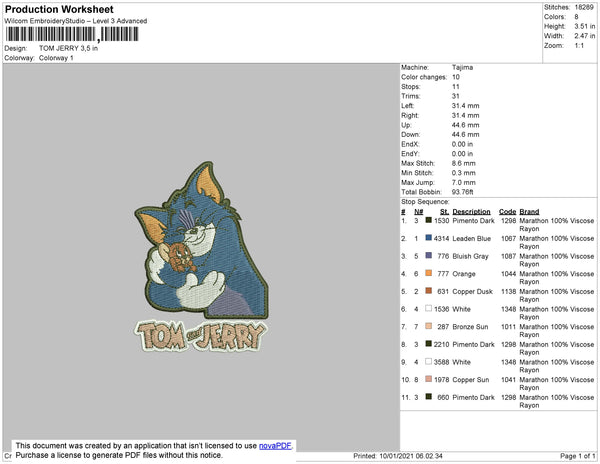Click the Min Stitch value '0.3 mm'
This screenshot has height=464, width=600.
[x=463, y=173]
